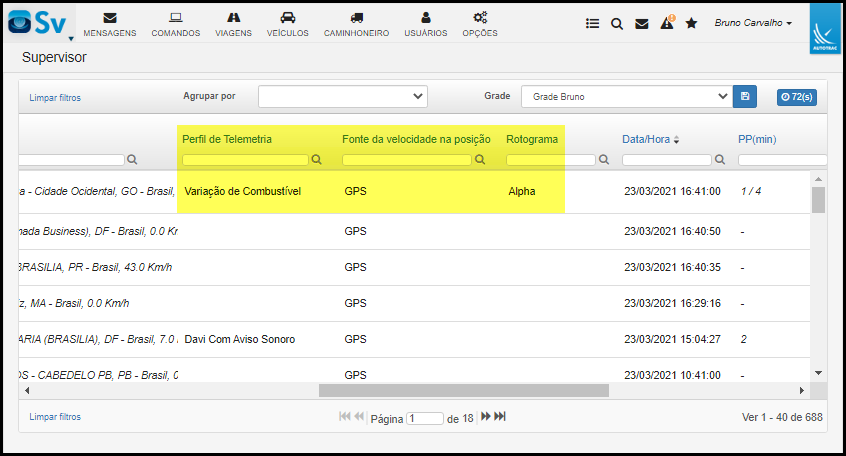Click the horizontal scrollbar thumb

click(464, 390)
